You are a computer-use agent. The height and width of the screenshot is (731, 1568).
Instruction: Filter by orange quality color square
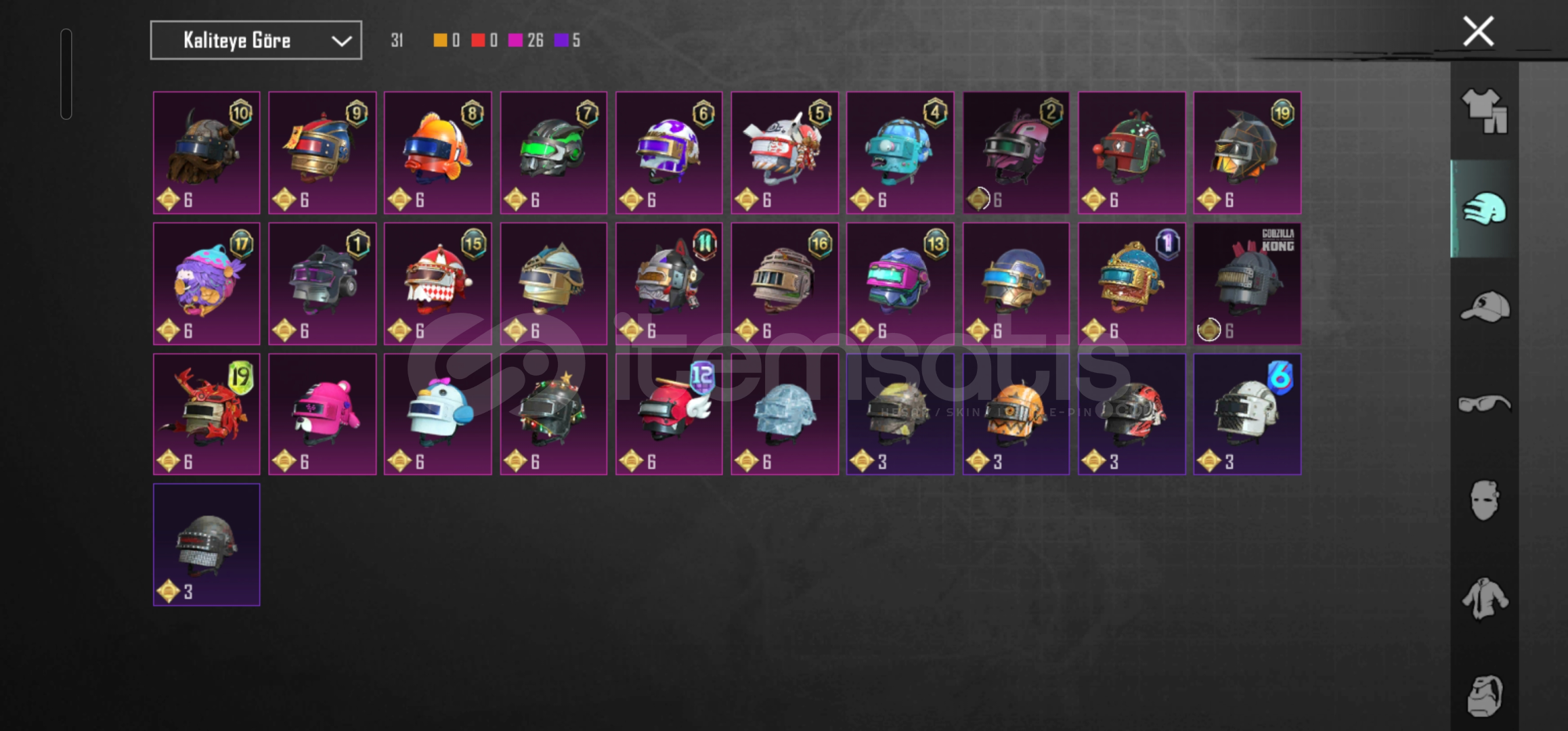pos(440,41)
